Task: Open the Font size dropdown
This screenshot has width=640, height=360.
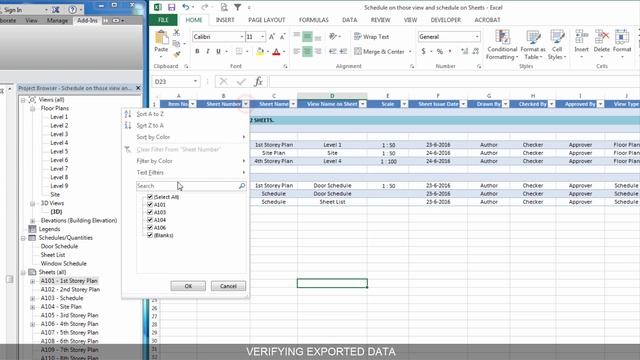Action: click(262, 37)
